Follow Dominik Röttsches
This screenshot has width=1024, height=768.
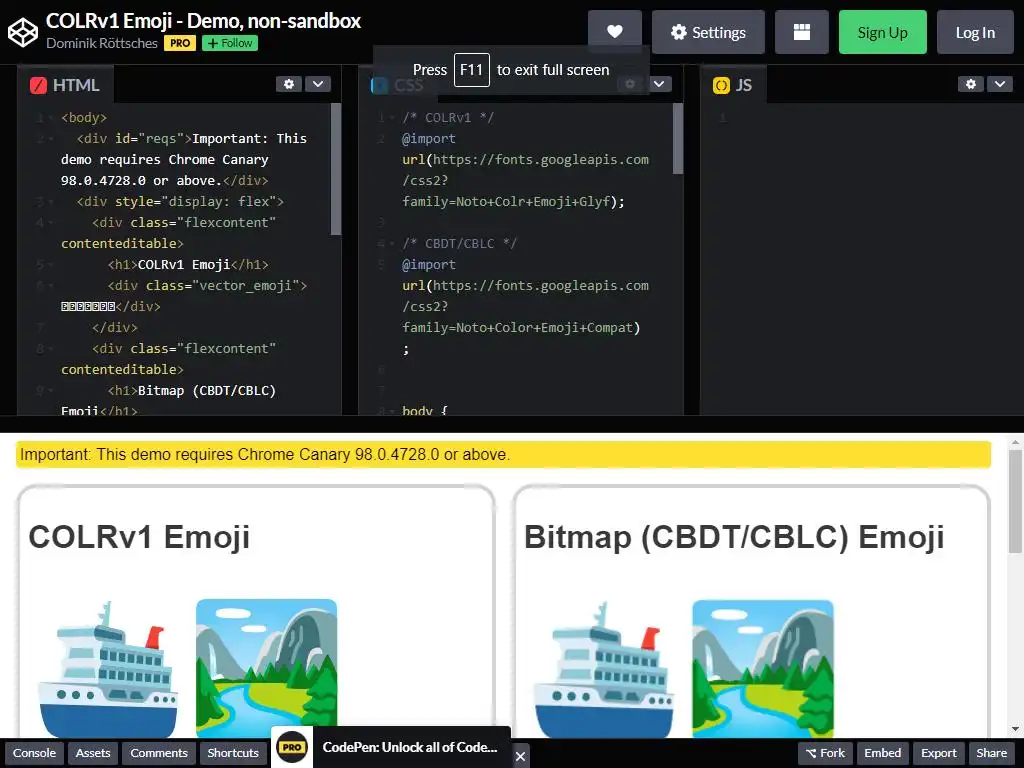tap(230, 43)
